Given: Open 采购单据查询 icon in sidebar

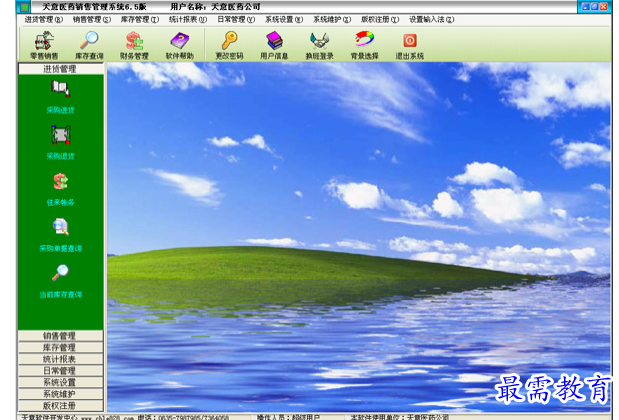Looking at the screenshot, I should (x=60, y=227).
